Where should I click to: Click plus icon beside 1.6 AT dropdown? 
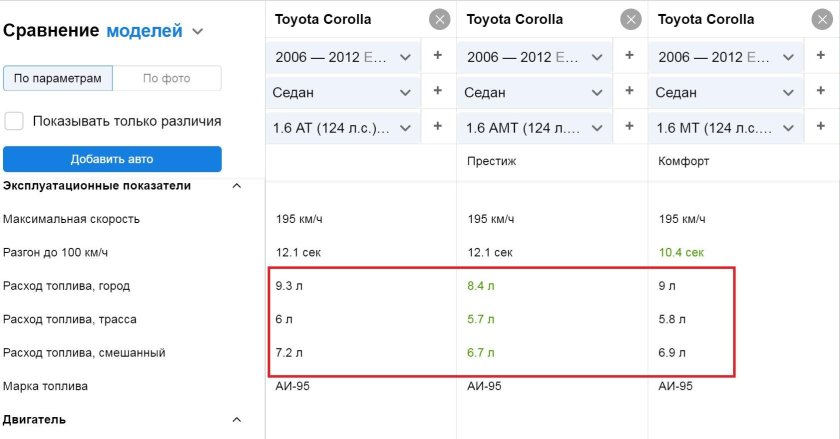(x=438, y=127)
